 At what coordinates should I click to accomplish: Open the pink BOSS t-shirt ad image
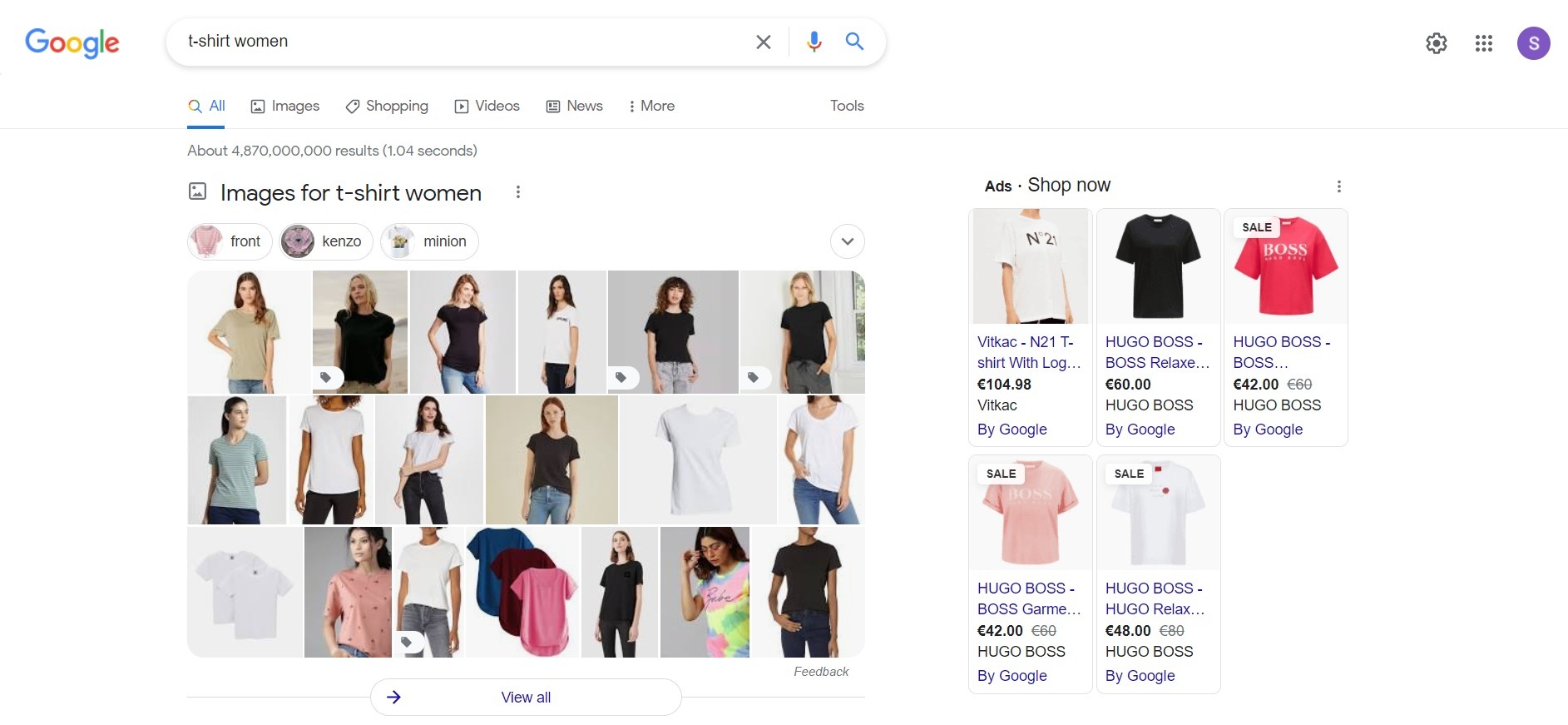point(1031,513)
